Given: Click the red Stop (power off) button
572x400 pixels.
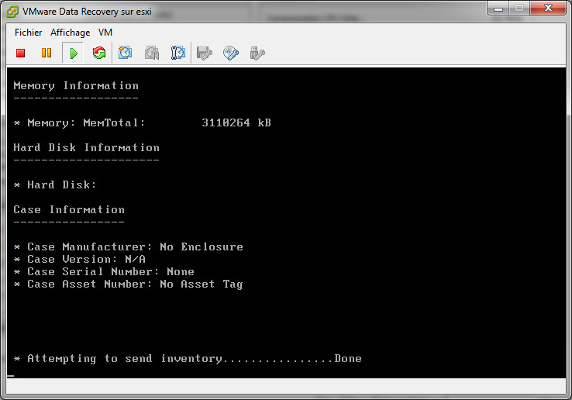Looking at the screenshot, I should click(20, 53).
